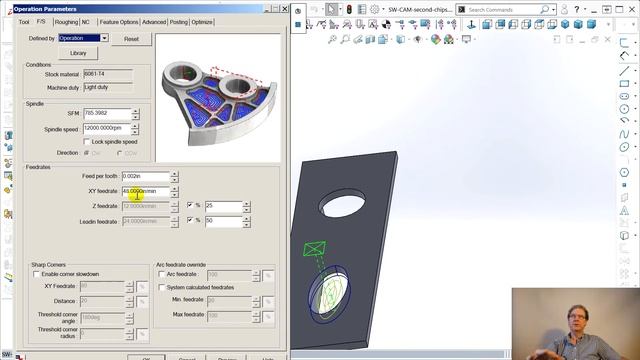The image size is (640, 360).
Task: Select the Slot sketch tool
Action: pyautogui.click(x=624, y=96)
